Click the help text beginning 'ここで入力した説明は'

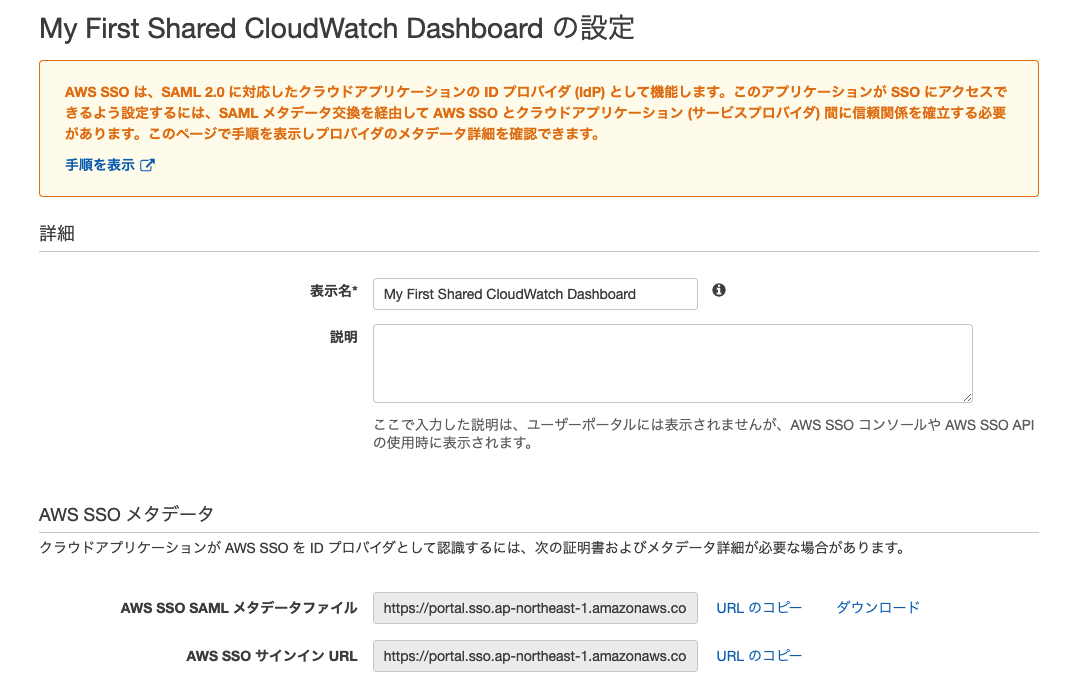(704, 434)
